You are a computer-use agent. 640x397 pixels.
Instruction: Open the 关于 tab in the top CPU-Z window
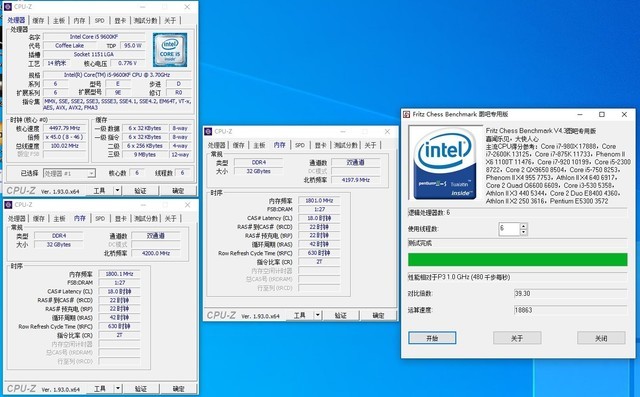(170, 20)
